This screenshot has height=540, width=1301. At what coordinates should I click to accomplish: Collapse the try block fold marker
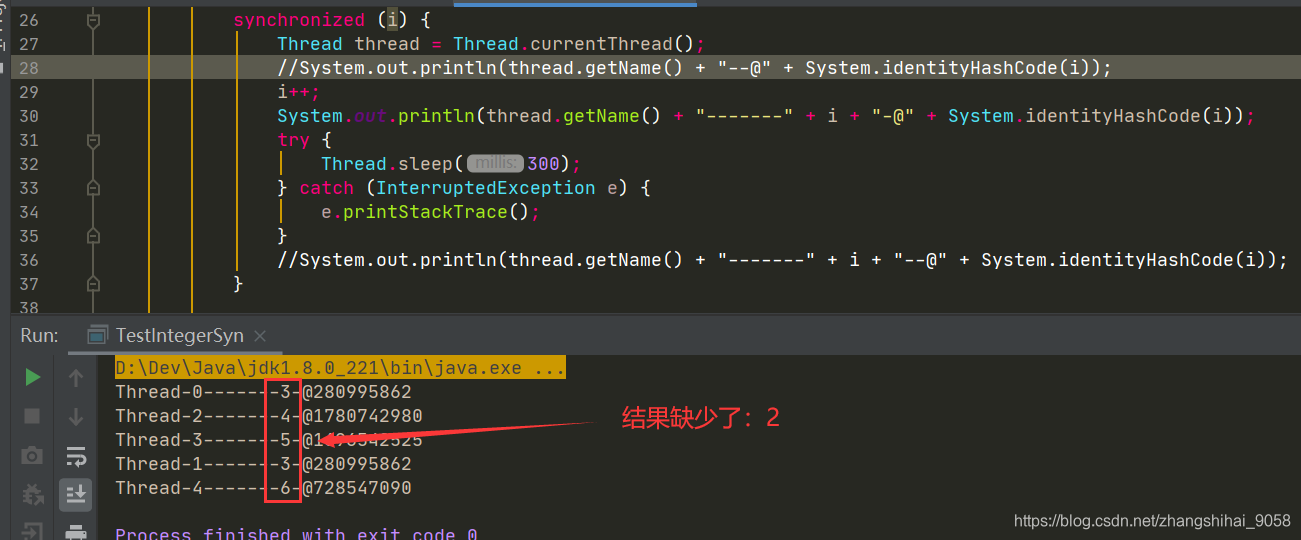tap(93, 140)
